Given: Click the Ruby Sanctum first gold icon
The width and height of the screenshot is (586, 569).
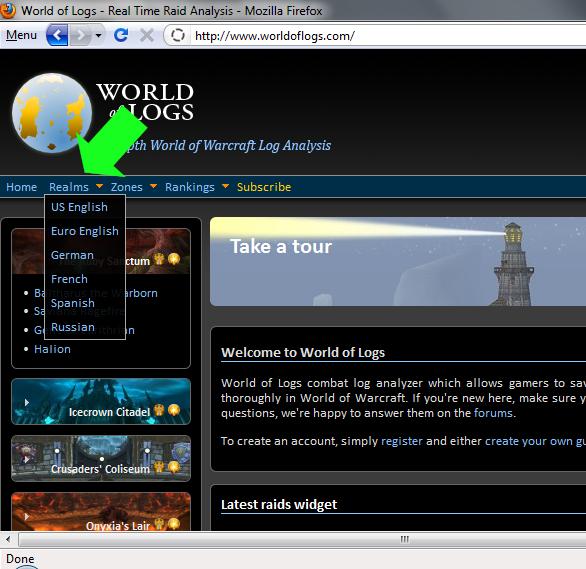Looking at the screenshot, I should [159, 259].
